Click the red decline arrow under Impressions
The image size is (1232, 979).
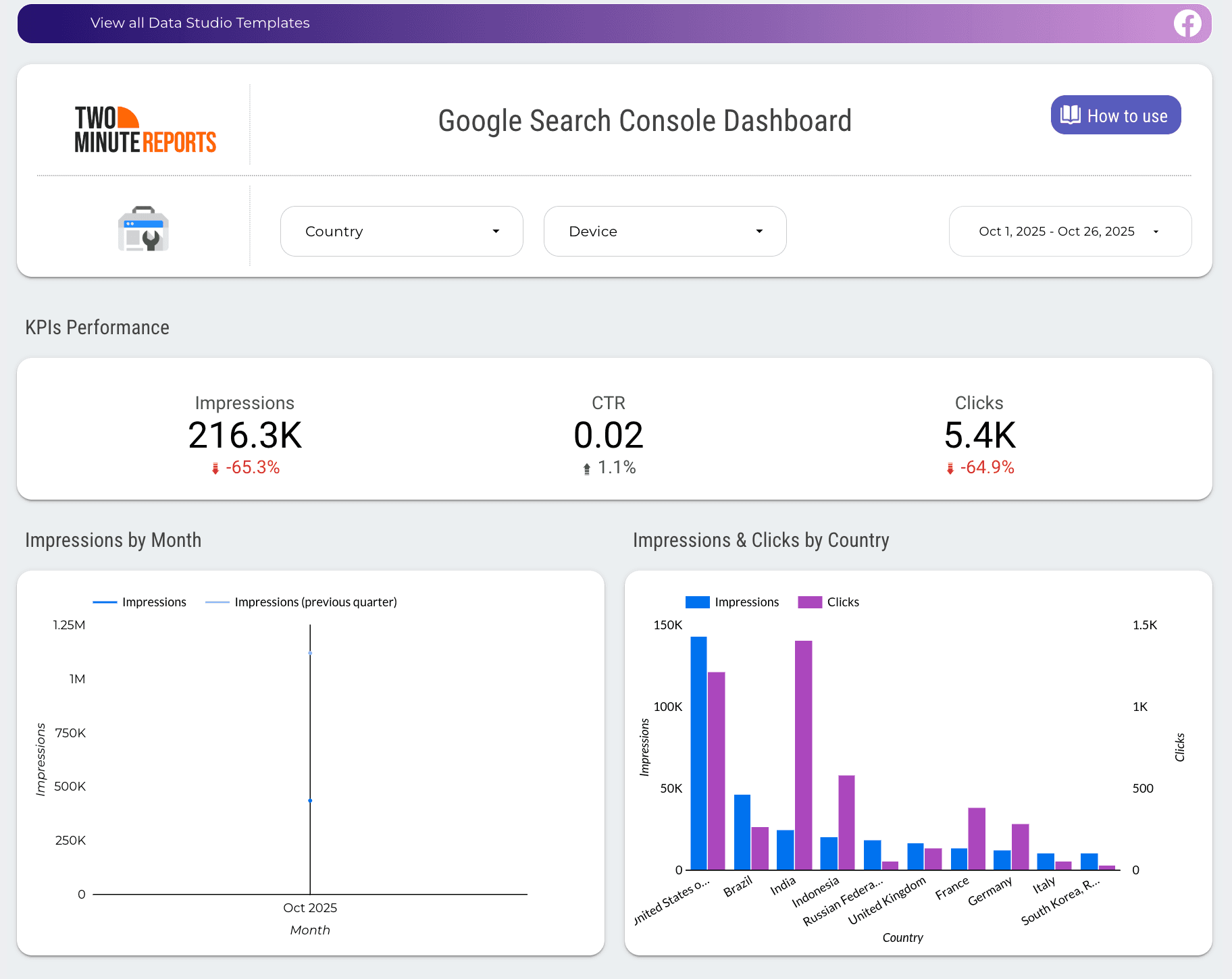(214, 467)
